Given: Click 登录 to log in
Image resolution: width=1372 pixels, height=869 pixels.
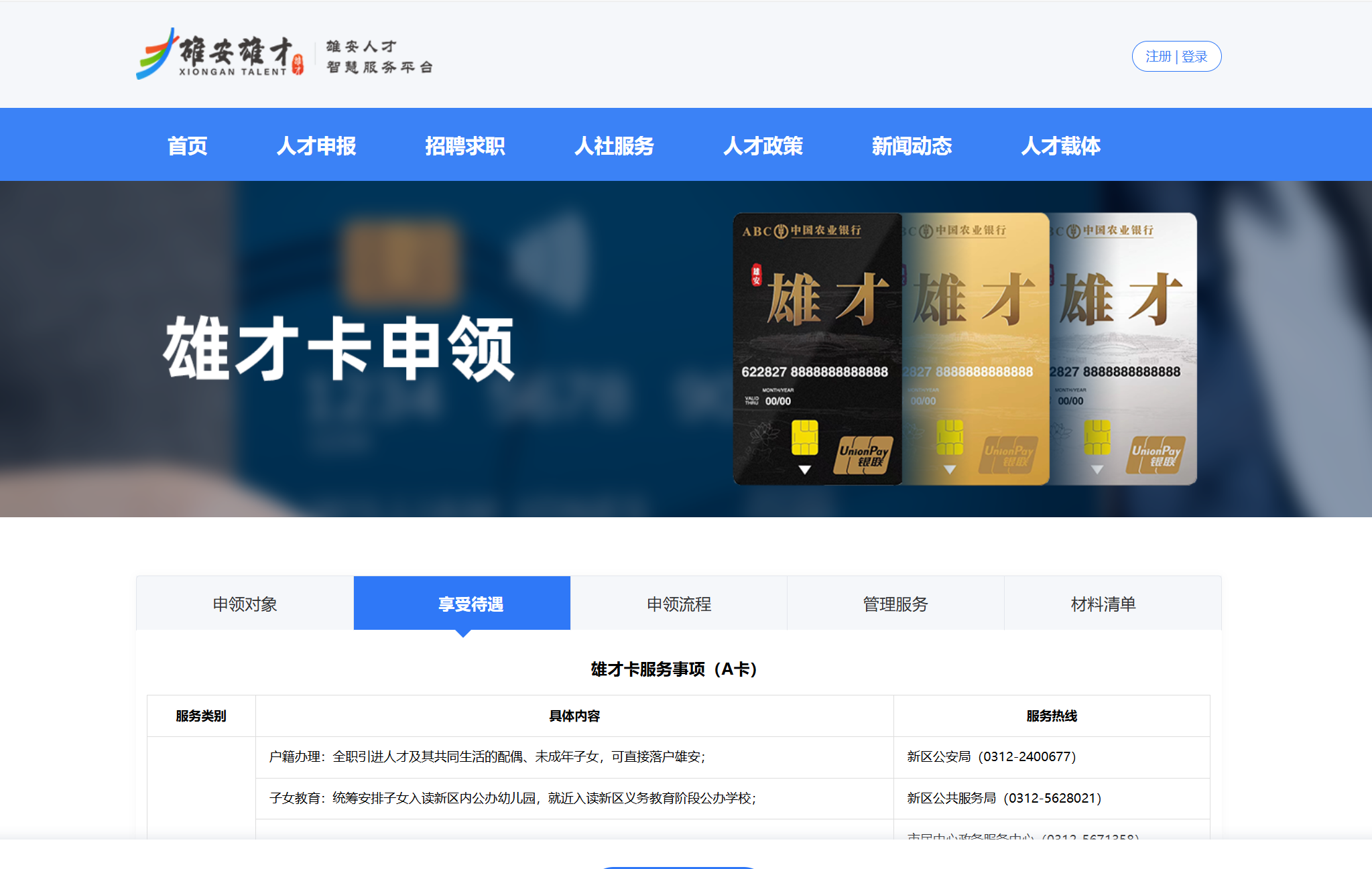Looking at the screenshot, I should pos(1194,56).
